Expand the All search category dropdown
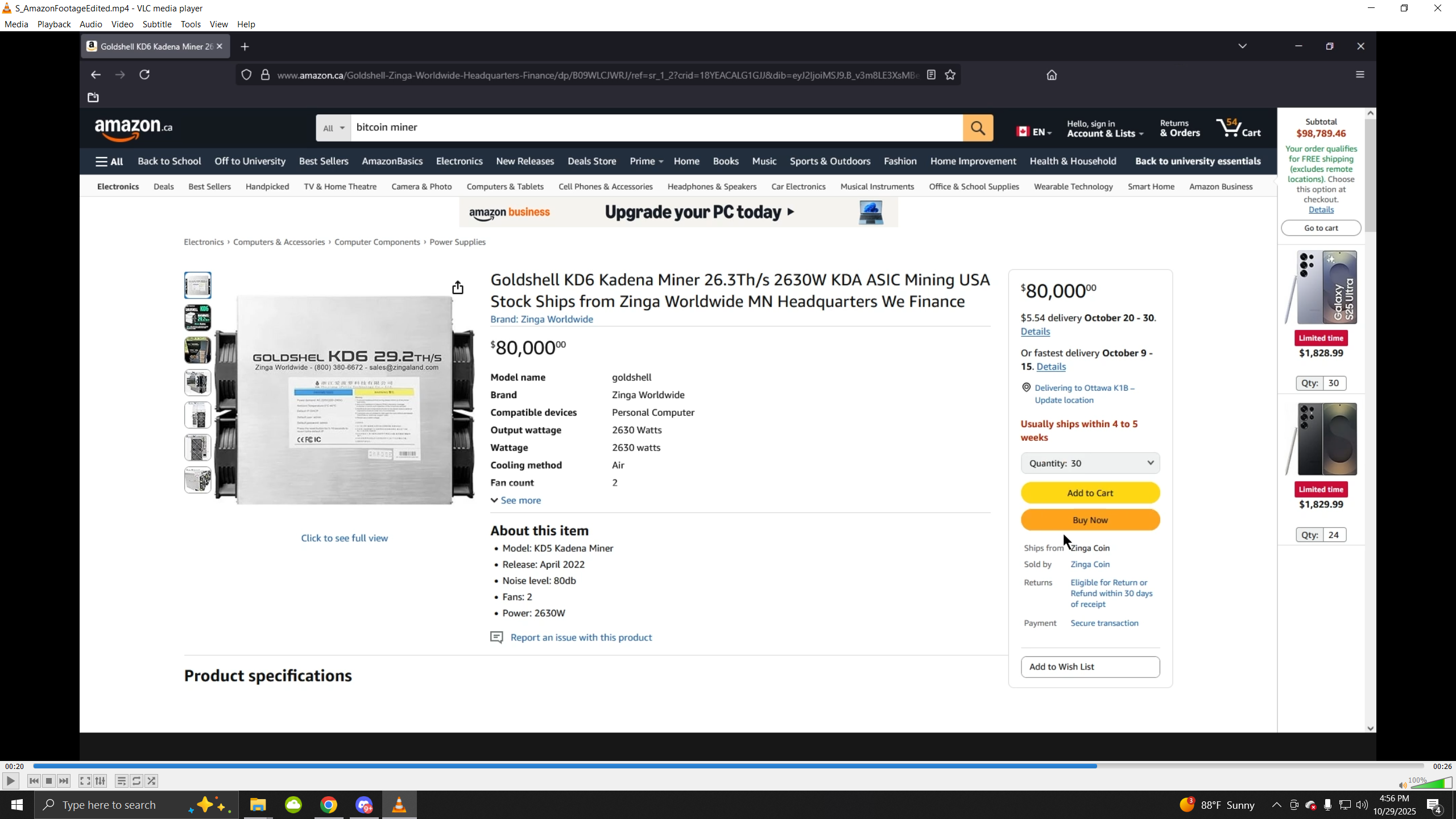The height and width of the screenshot is (819, 1456). [333, 128]
